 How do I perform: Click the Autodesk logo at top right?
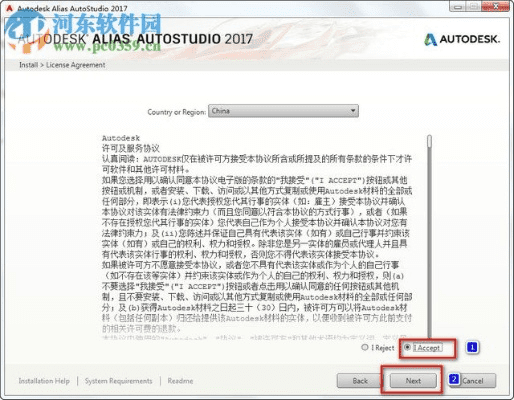tap(462, 39)
